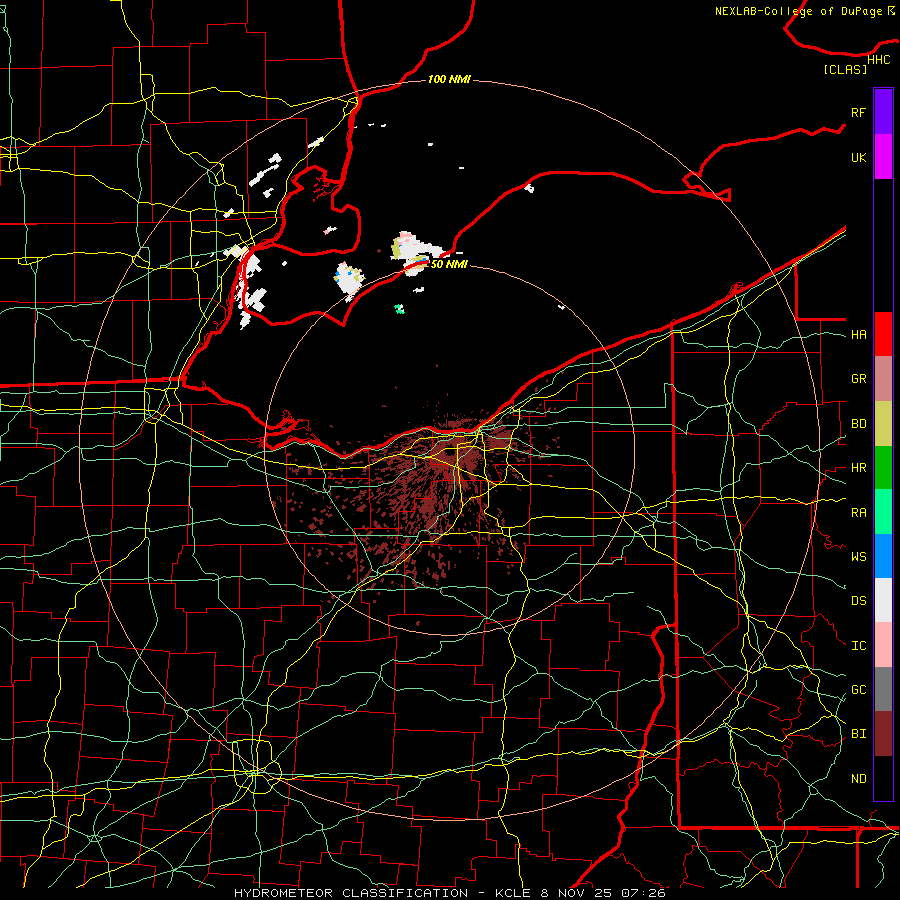Click the GC legend label

[x=859, y=690]
